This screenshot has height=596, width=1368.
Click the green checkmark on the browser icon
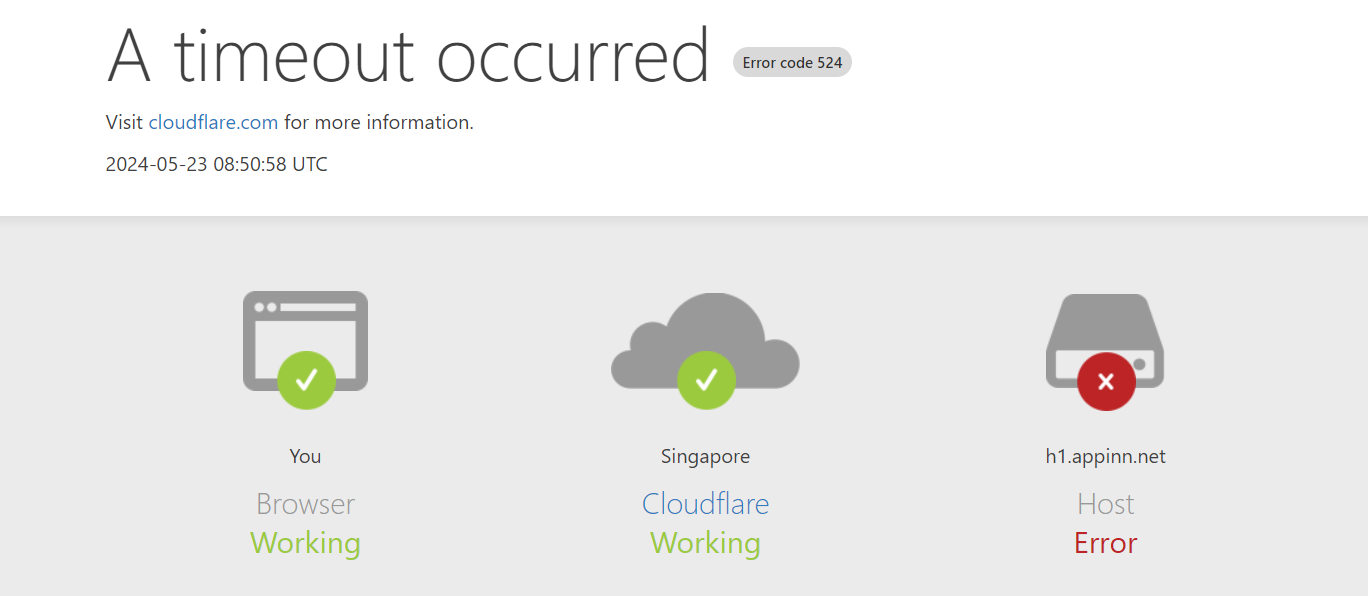[x=306, y=380]
